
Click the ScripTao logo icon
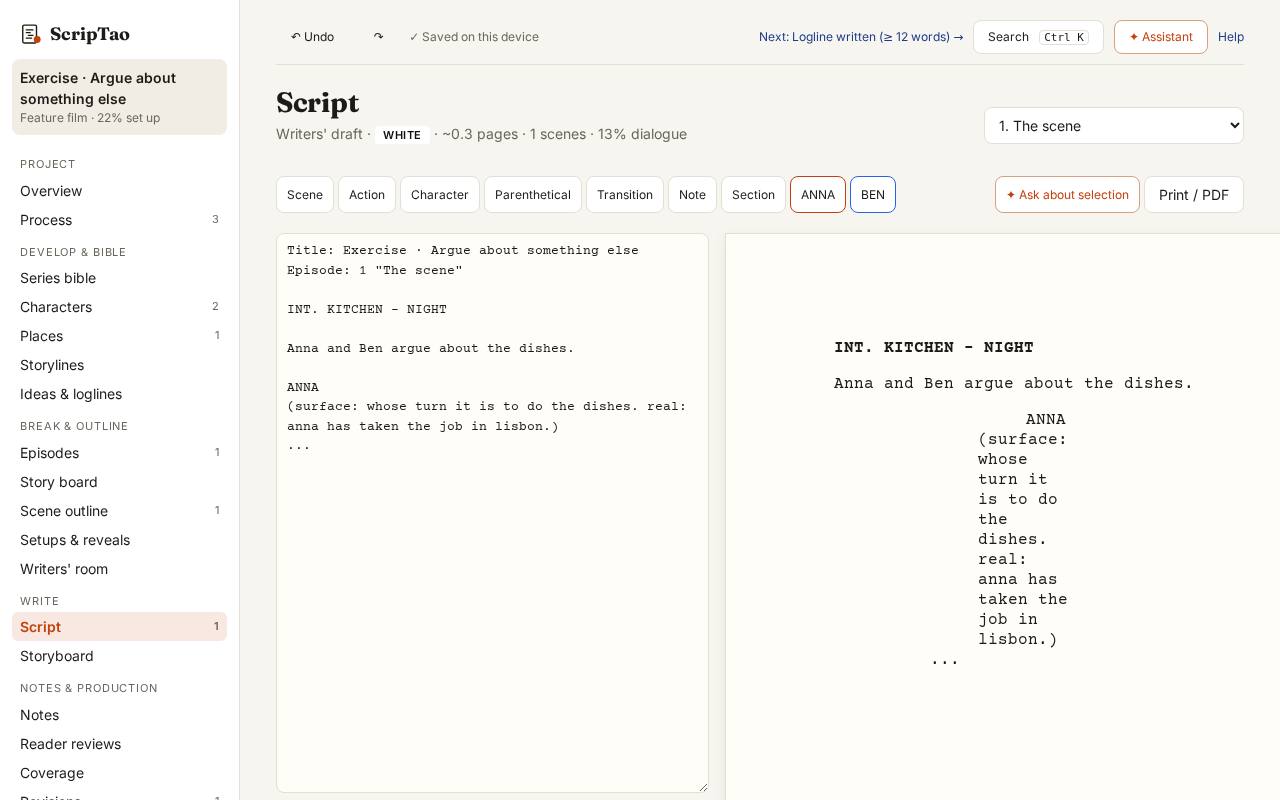(x=31, y=34)
